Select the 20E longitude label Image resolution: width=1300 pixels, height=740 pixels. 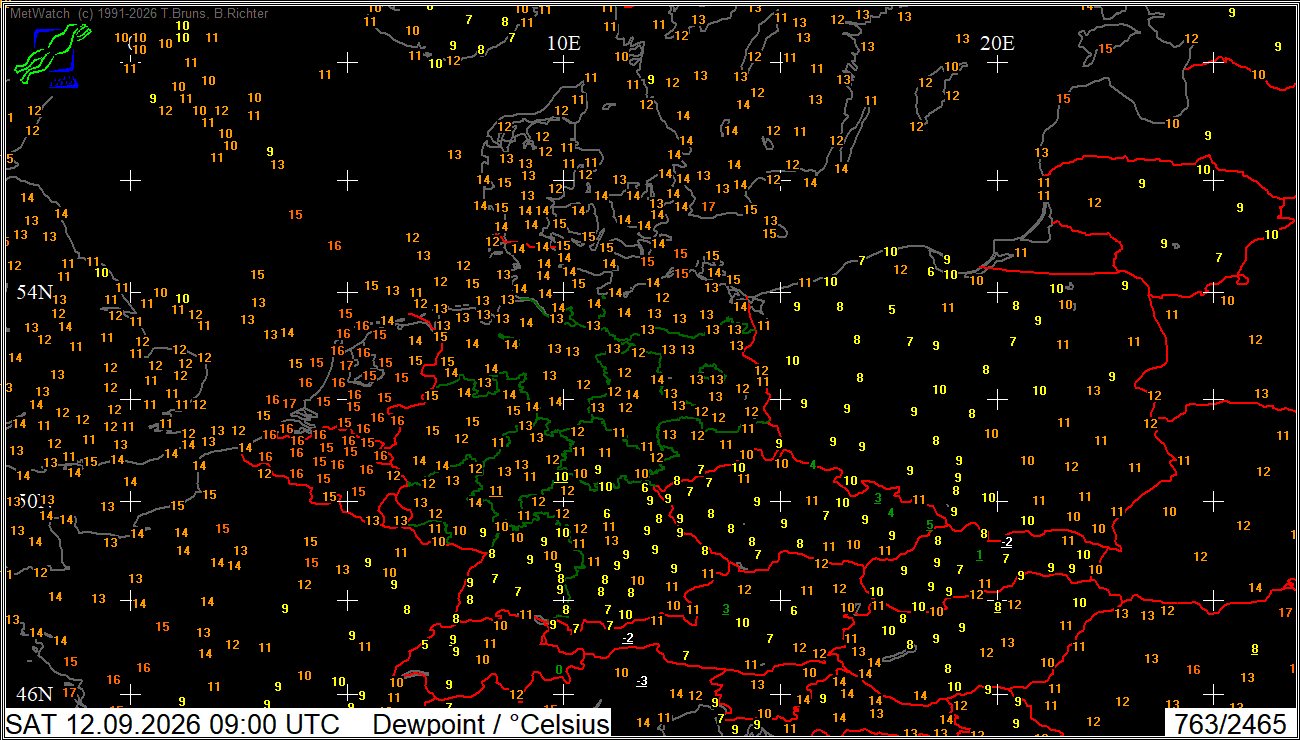coord(997,43)
